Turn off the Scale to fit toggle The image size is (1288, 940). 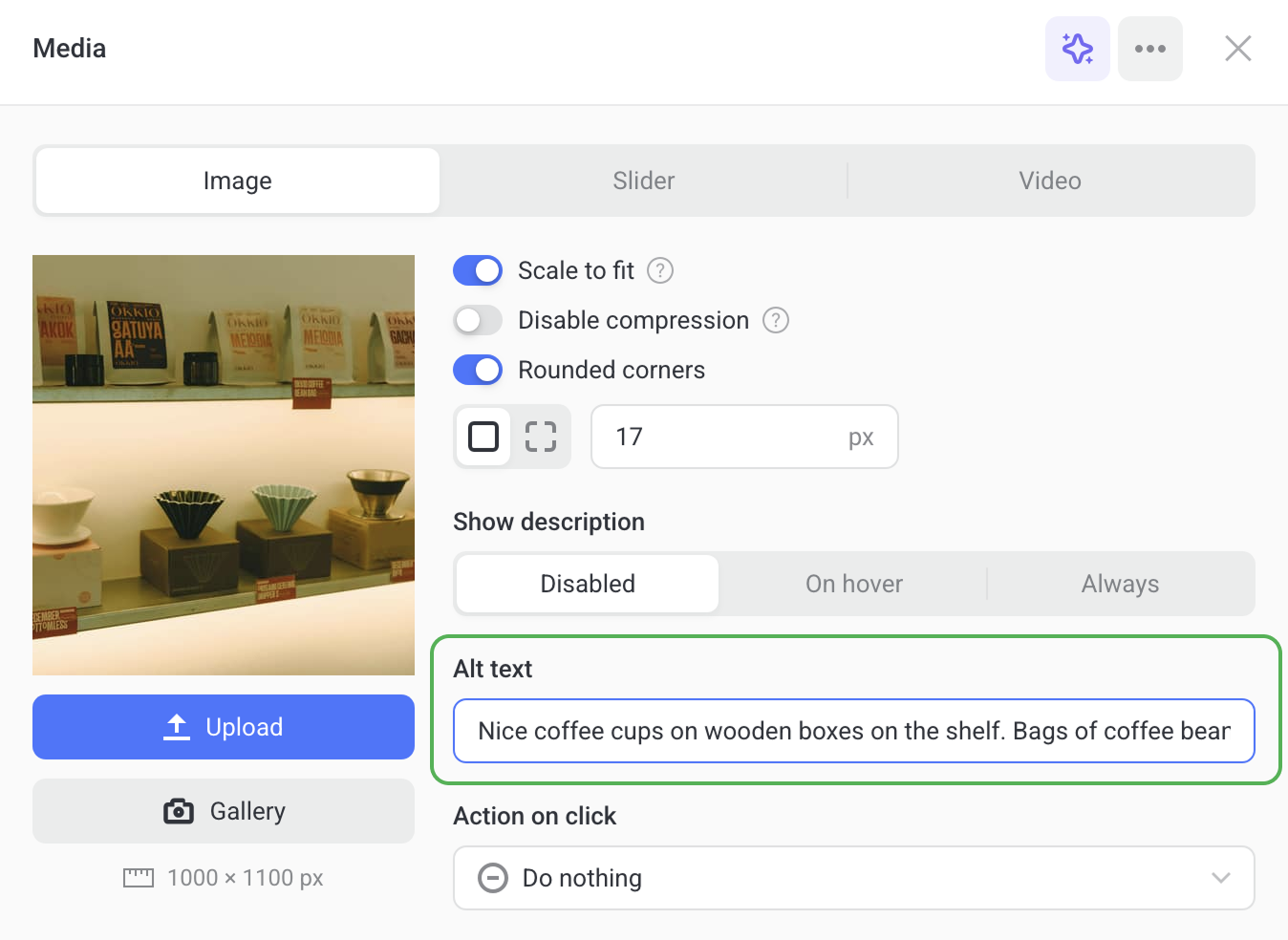click(478, 270)
